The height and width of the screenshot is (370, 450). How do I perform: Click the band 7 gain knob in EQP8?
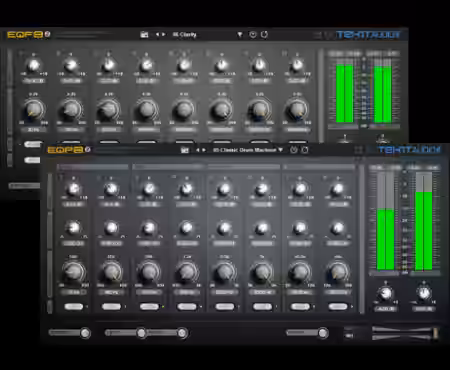tap(300, 189)
